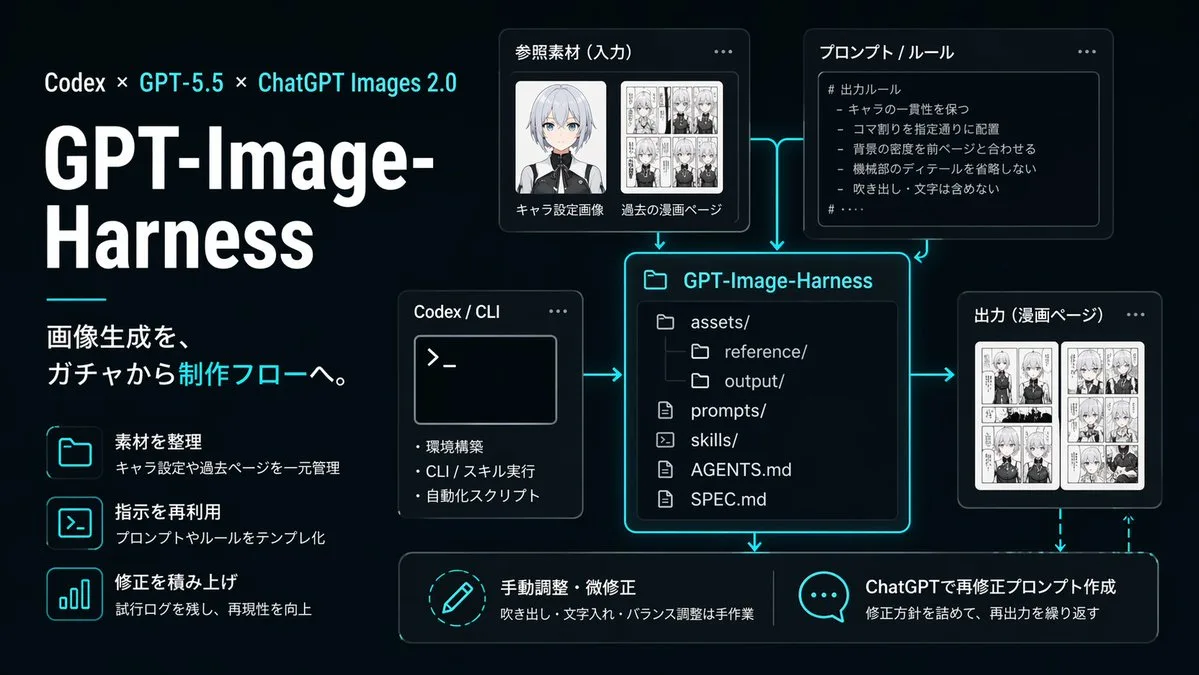The width and height of the screenshot is (1199, 675).
Task: Click the 'コマ割りを指定通りに配置' rule line
Action: click(918, 129)
